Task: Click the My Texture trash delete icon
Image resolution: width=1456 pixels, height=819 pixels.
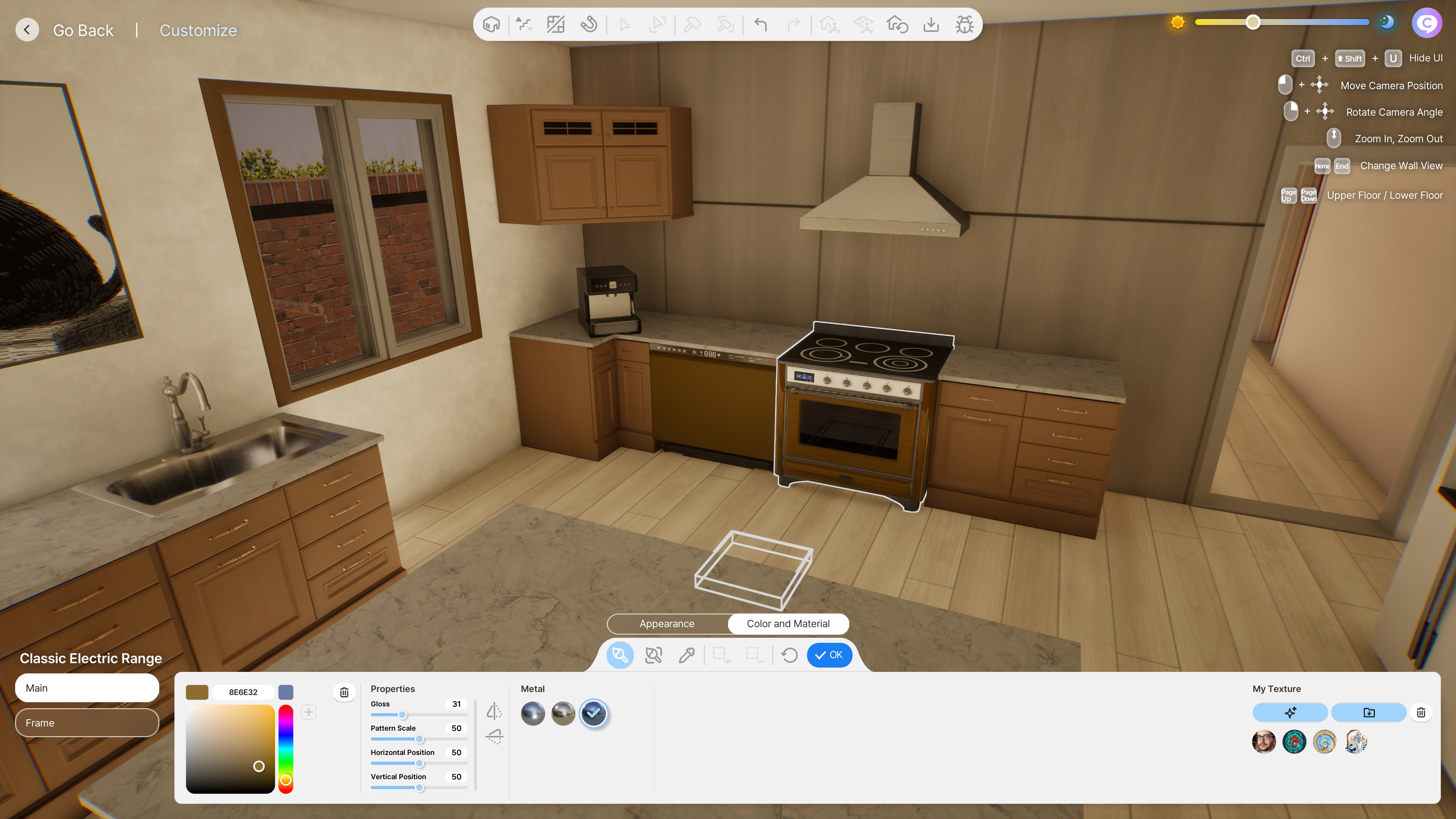Action: [1421, 712]
